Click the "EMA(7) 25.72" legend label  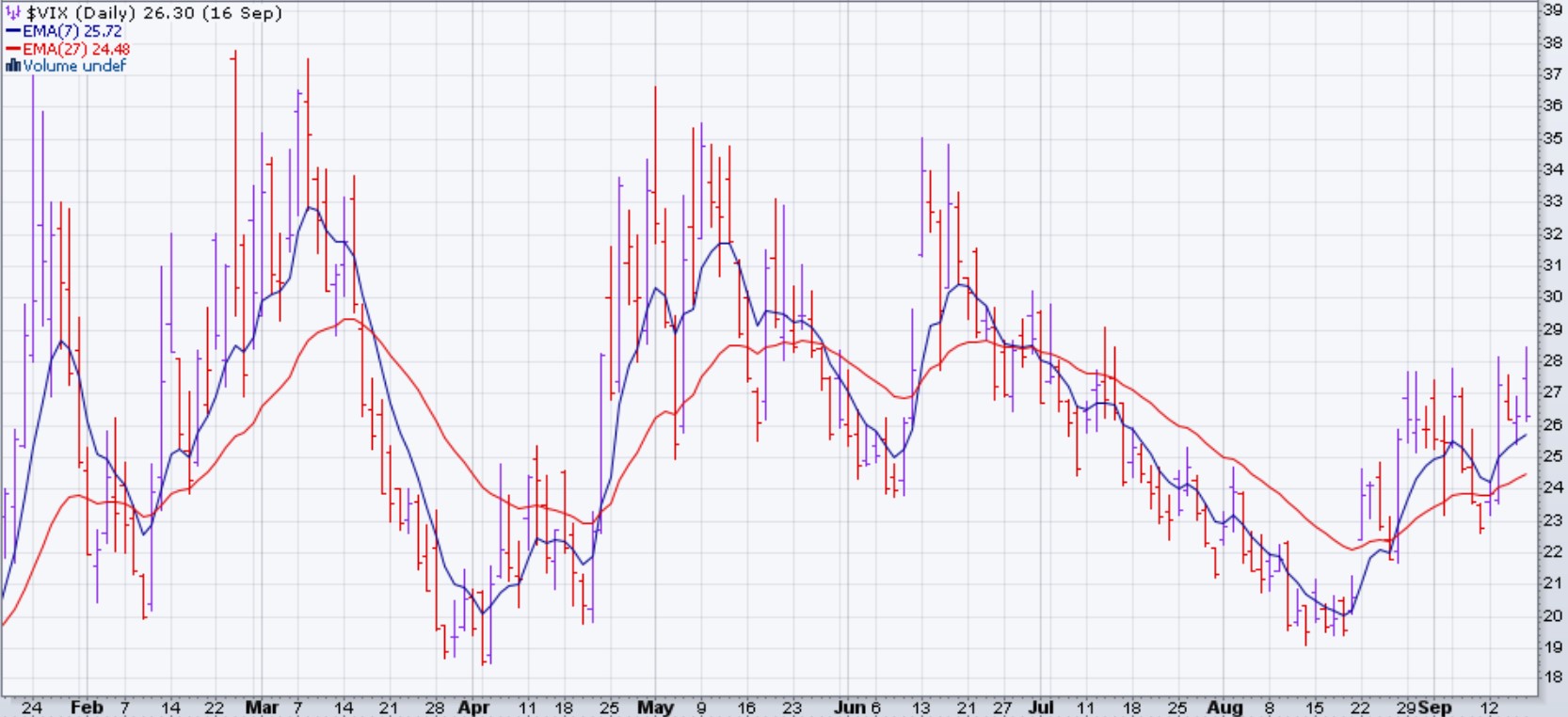click(72, 31)
